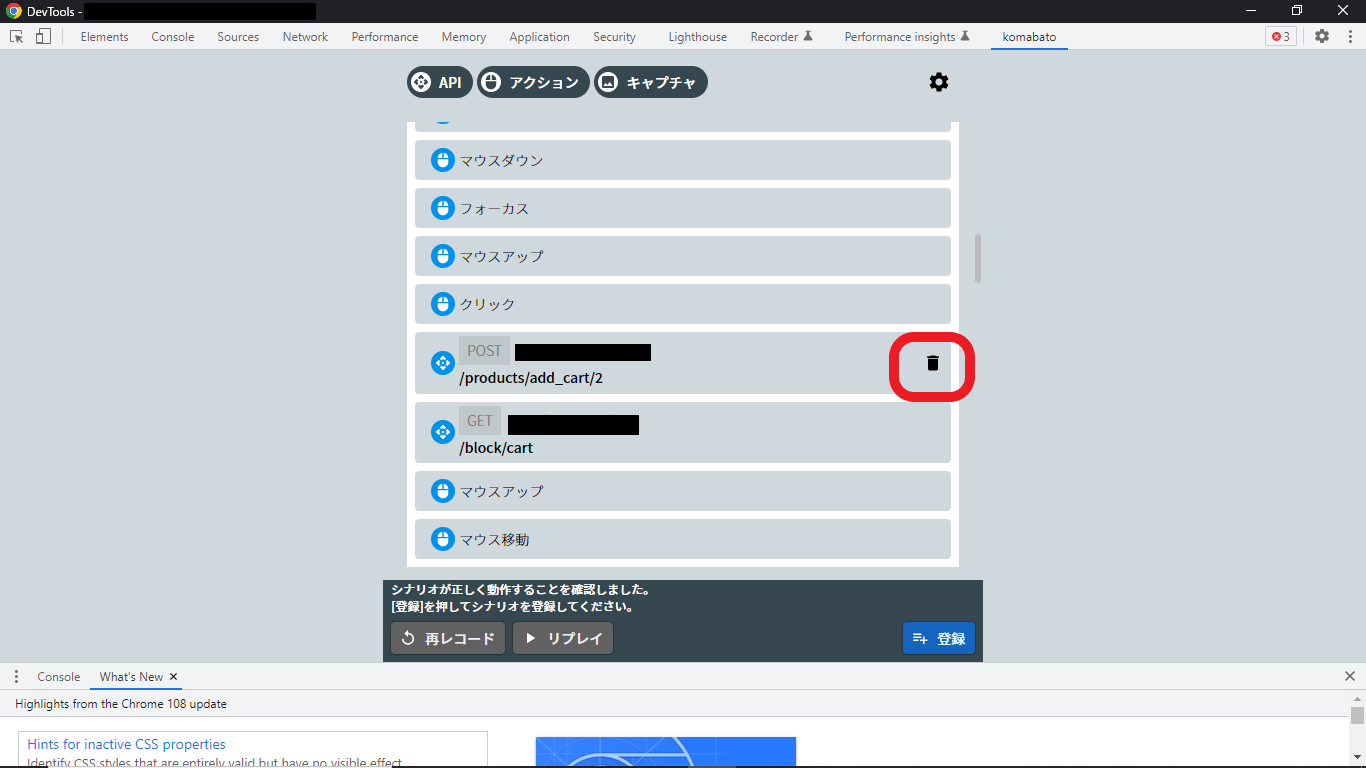Open the drawer three-dot menu beside Console
The width and height of the screenshot is (1366, 768).
16,677
